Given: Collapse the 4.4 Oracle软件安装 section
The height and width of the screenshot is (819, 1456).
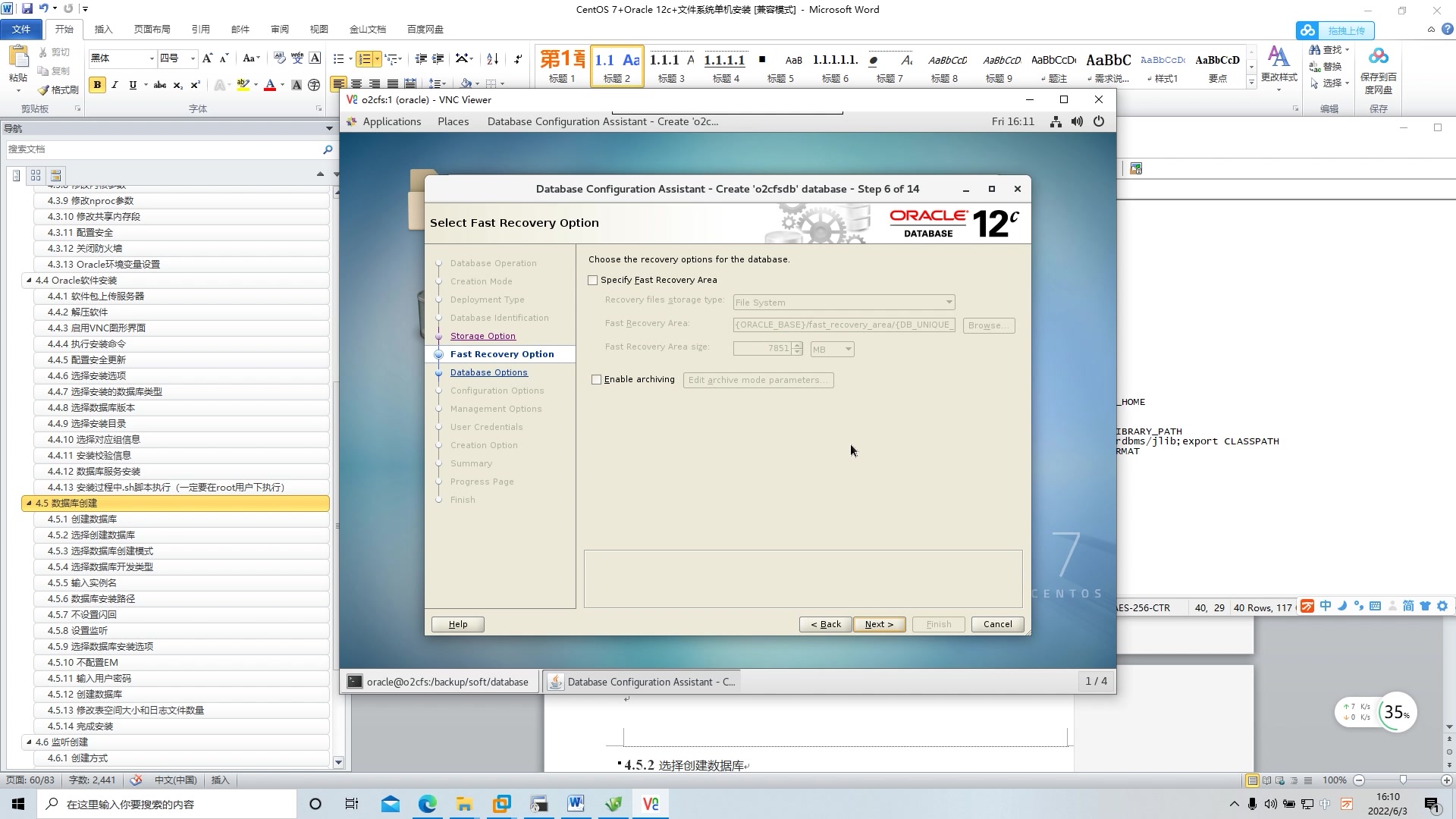Looking at the screenshot, I should (x=29, y=281).
